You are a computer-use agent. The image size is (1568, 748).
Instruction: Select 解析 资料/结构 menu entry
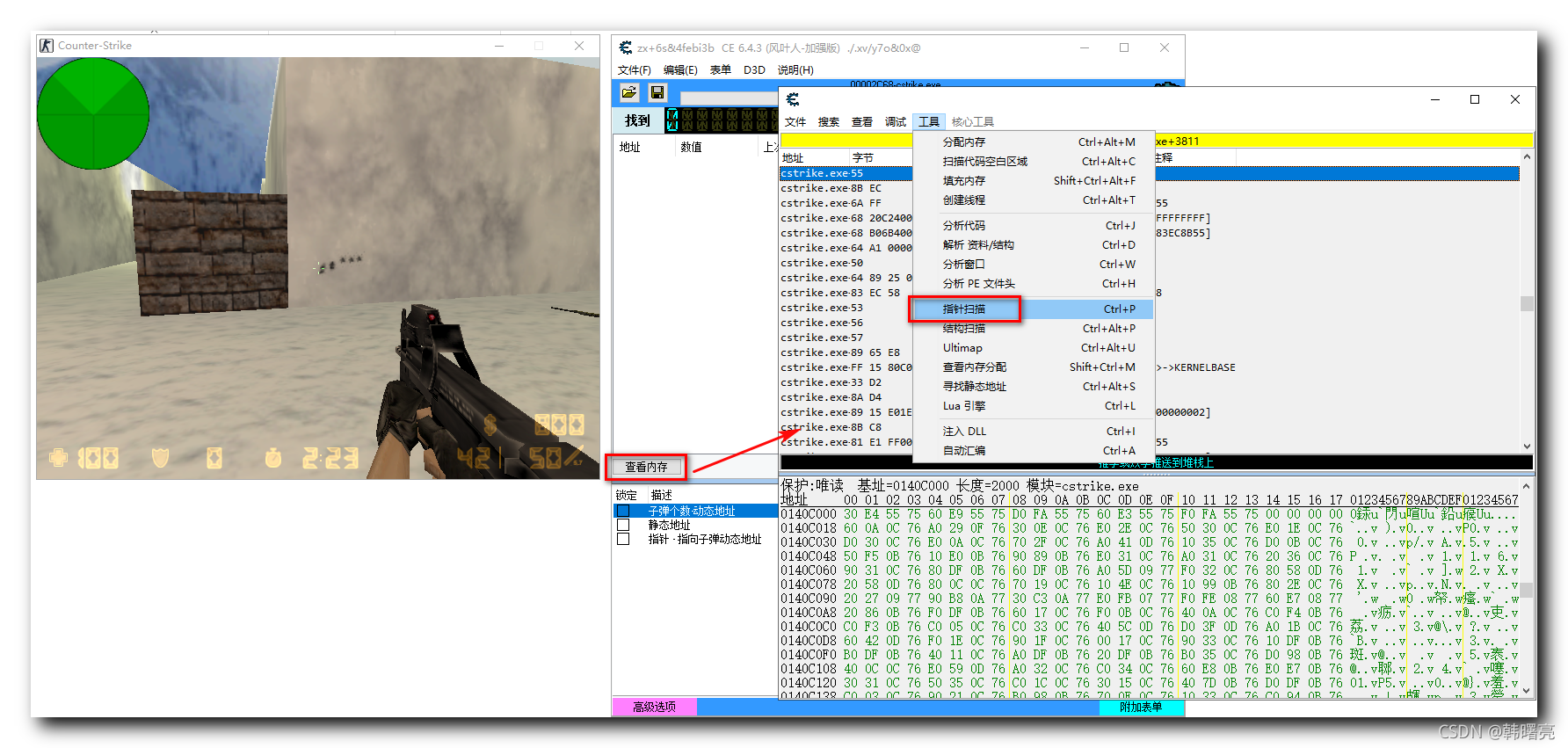click(1034, 244)
